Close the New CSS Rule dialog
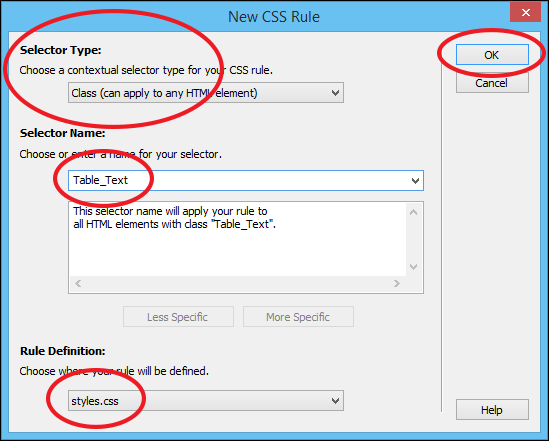Viewport: 549px width, 441px height. (x=525, y=13)
